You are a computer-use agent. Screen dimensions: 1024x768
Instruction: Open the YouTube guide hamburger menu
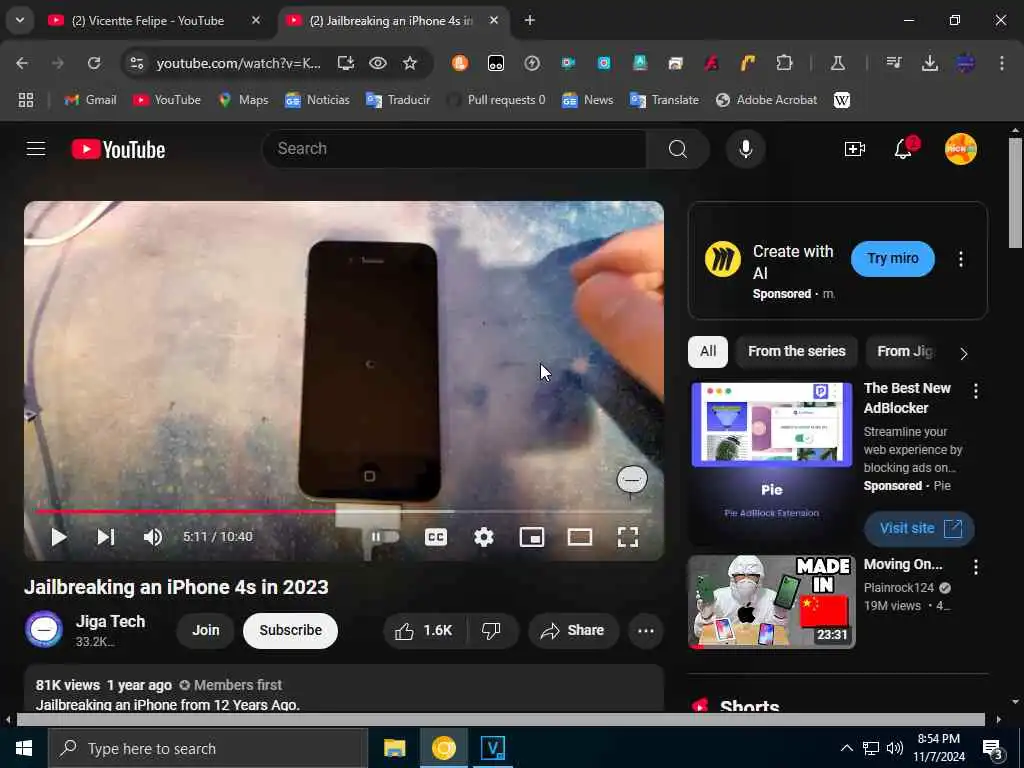point(36,149)
